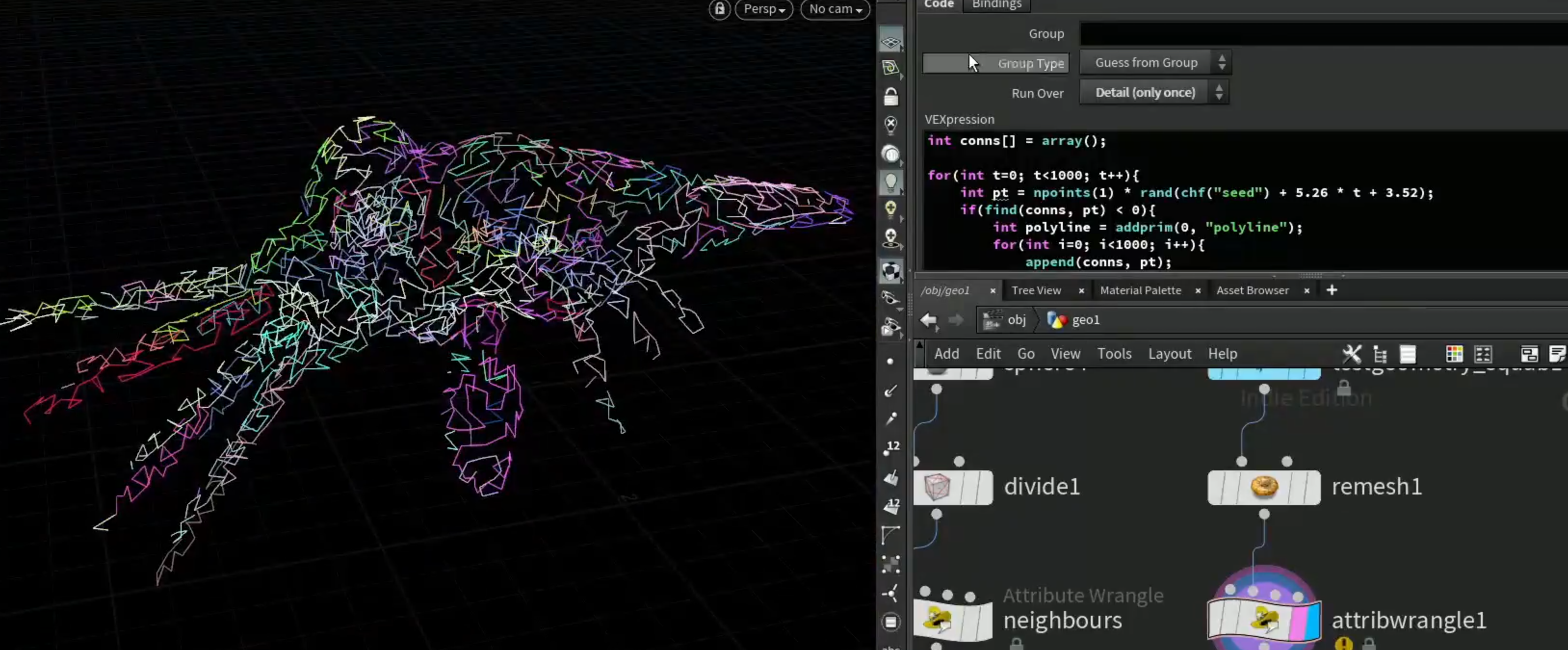Toggle display point trails icon
This screenshot has width=1568, height=650.
click(x=890, y=419)
